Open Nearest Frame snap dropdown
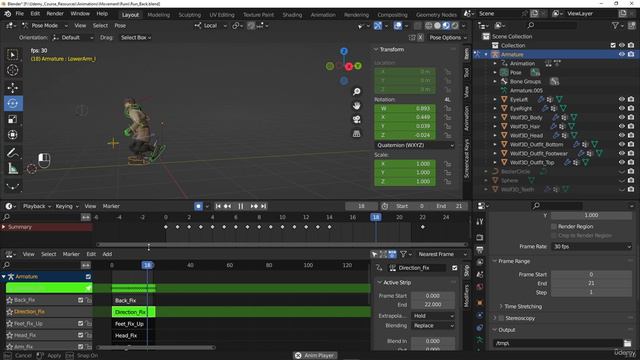 pos(441,254)
